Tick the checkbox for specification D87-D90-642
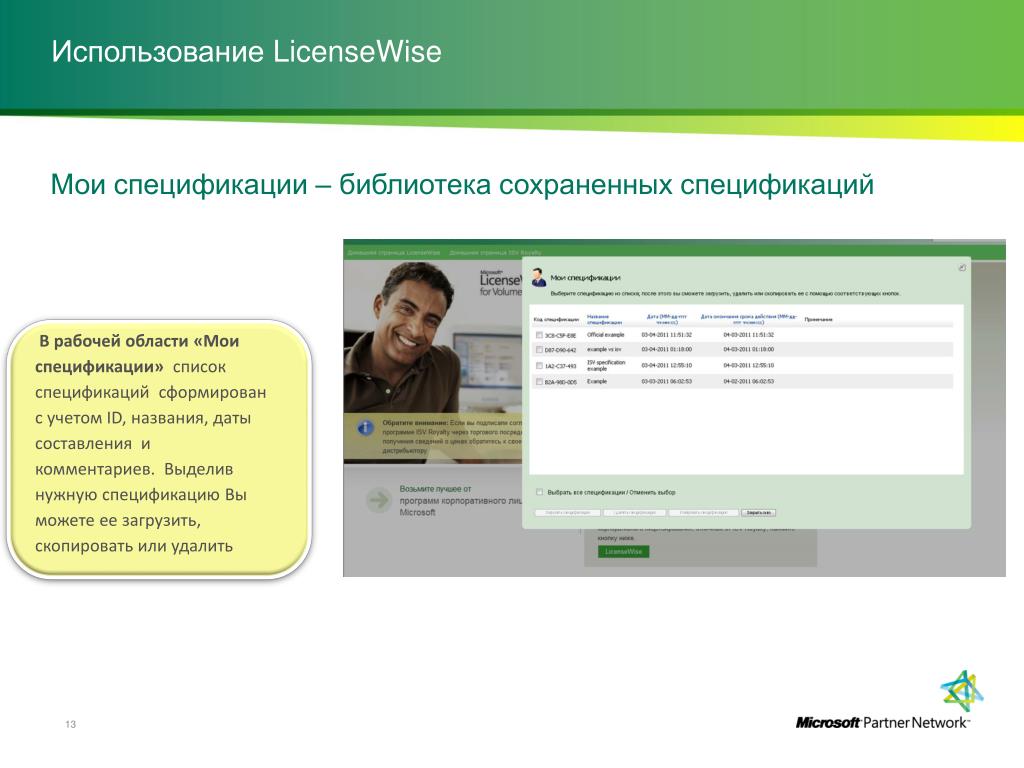Viewport: 1024px width, 768px height. tap(539, 350)
